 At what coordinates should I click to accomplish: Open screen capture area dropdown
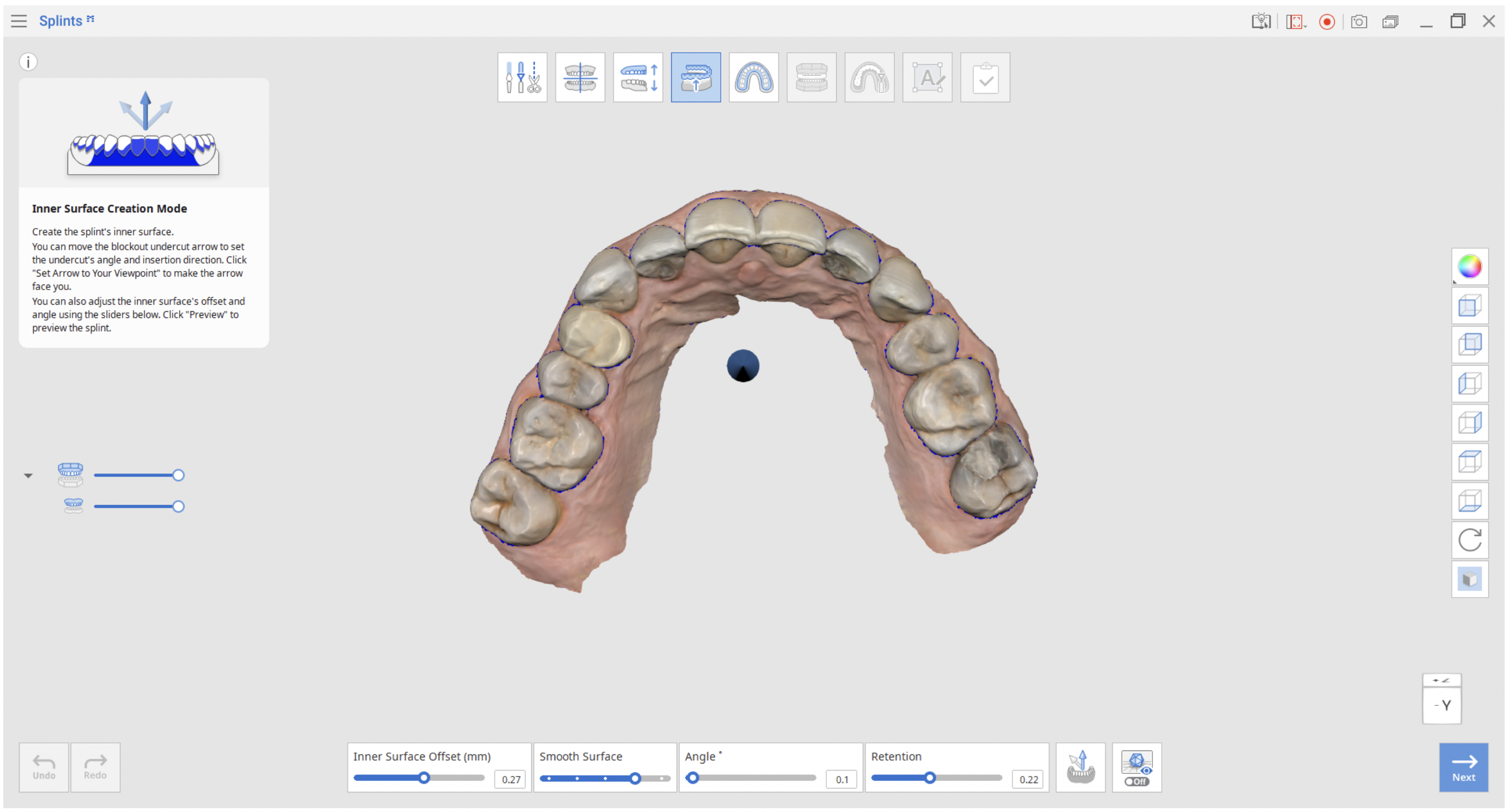click(x=1296, y=22)
